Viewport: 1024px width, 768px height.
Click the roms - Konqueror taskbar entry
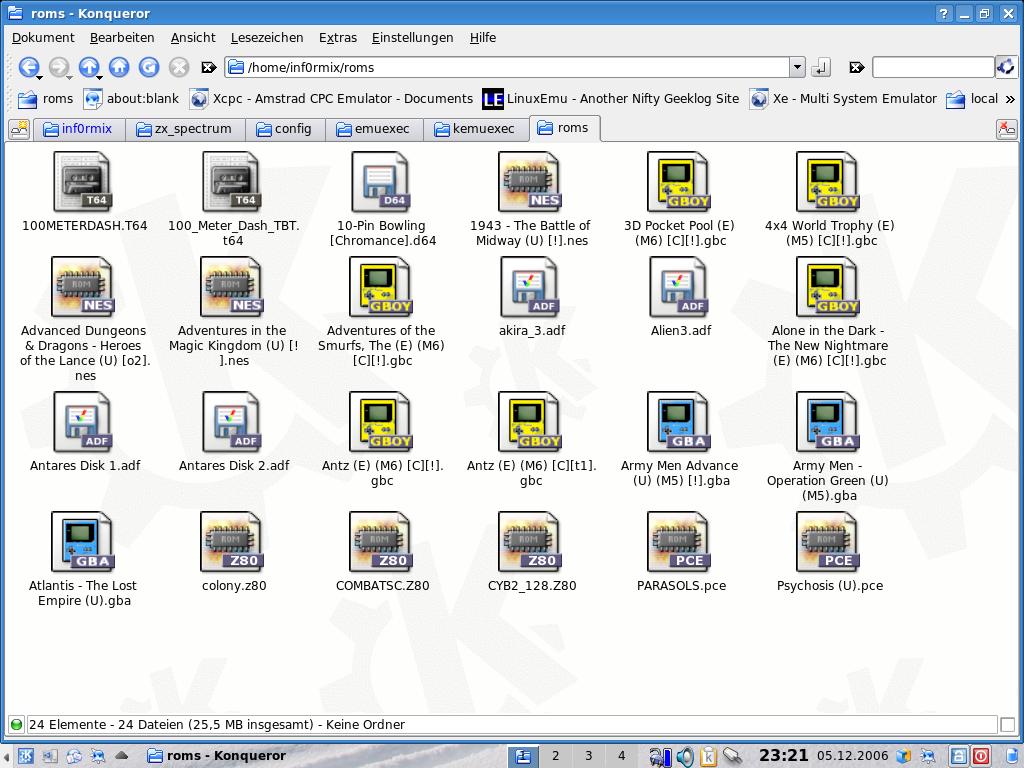point(216,756)
